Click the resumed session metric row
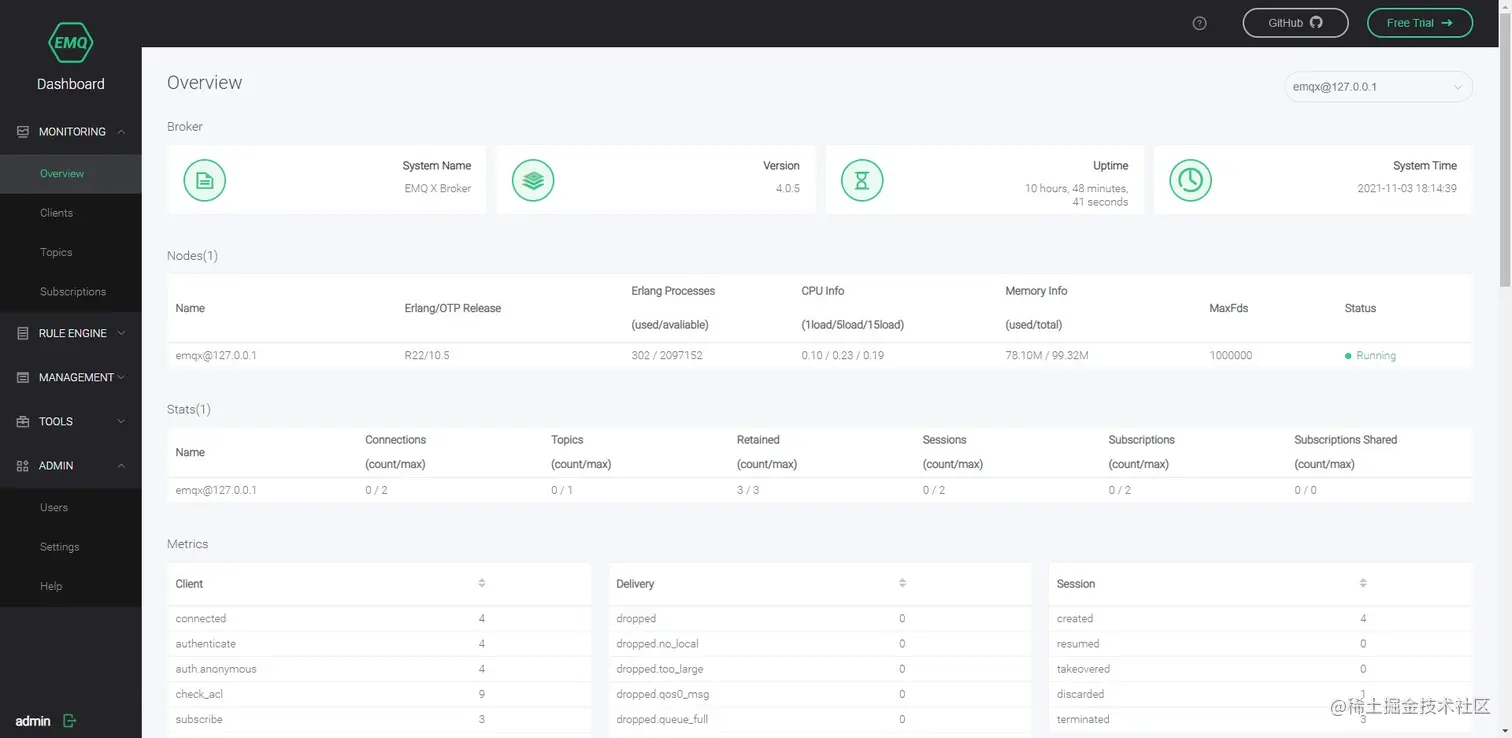Viewport: 1512px width, 738px height. coord(1261,644)
